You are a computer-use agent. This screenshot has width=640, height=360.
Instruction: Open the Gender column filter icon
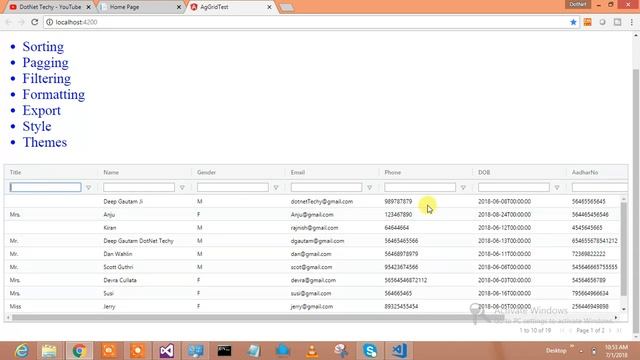point(276,187)
